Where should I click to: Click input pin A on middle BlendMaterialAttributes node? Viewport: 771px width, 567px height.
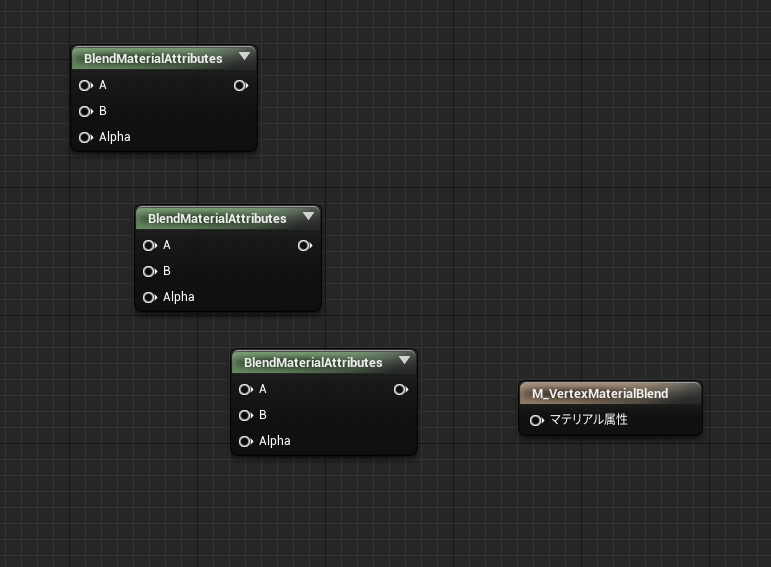[x=149, y=245]
